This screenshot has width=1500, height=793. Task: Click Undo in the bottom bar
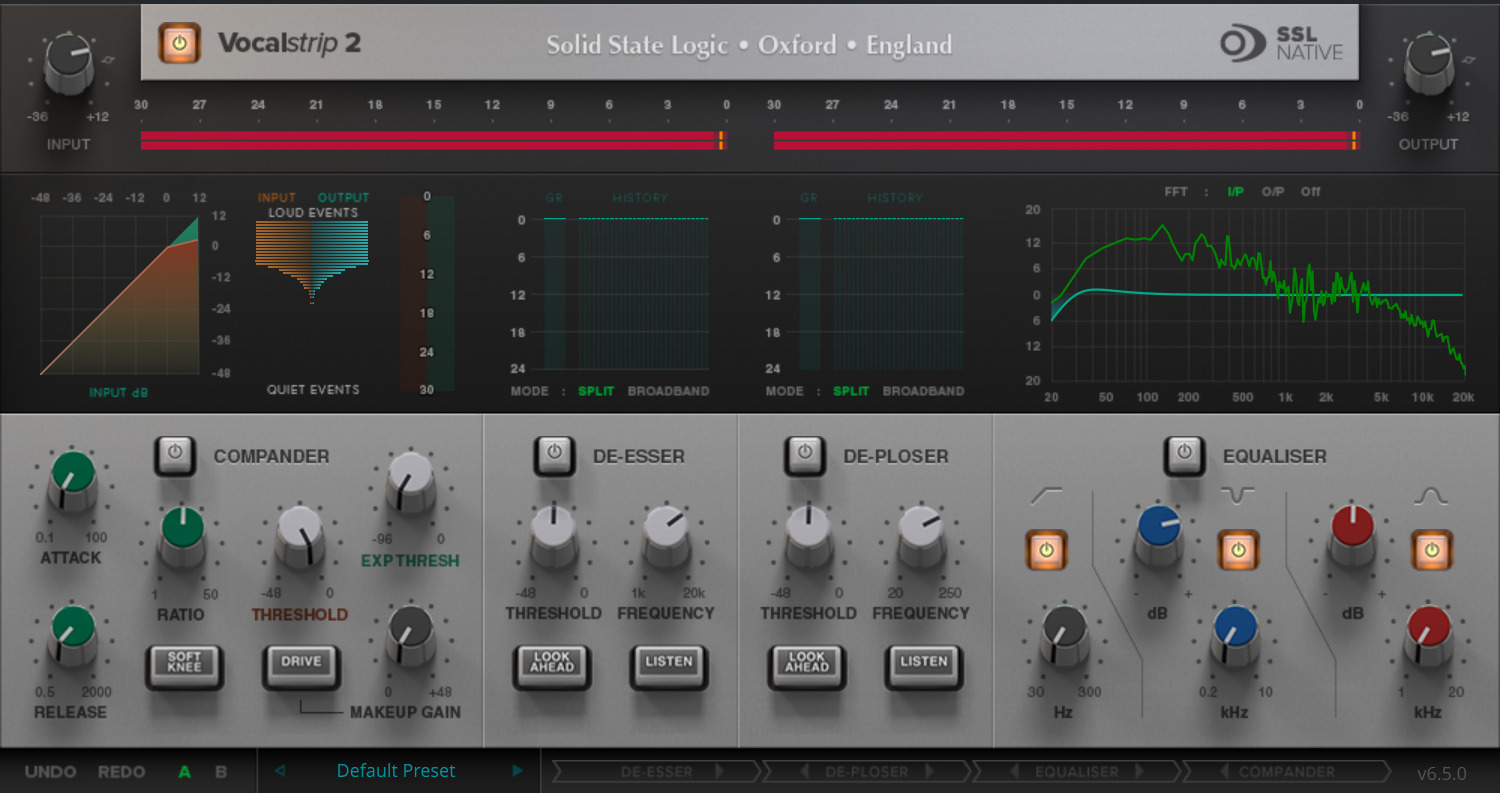(x=50, y=772)
